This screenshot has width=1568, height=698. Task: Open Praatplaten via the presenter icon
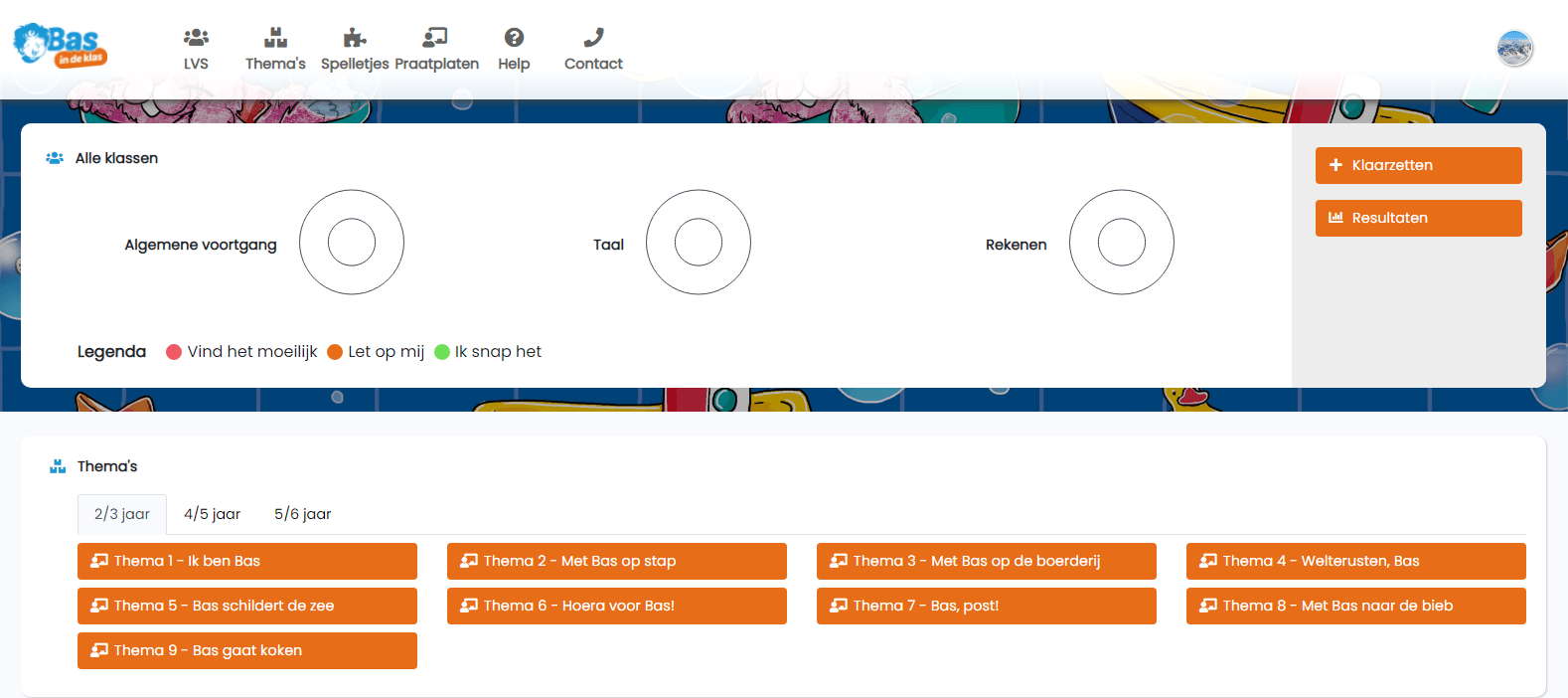coord(435,38)
